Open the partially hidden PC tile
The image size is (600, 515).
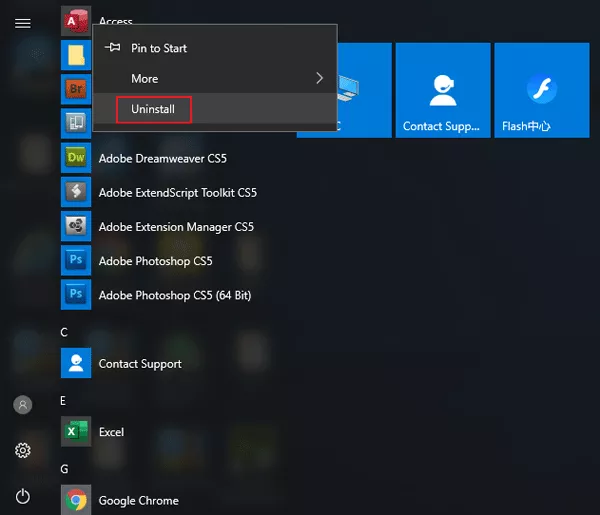tap(364, 90)
